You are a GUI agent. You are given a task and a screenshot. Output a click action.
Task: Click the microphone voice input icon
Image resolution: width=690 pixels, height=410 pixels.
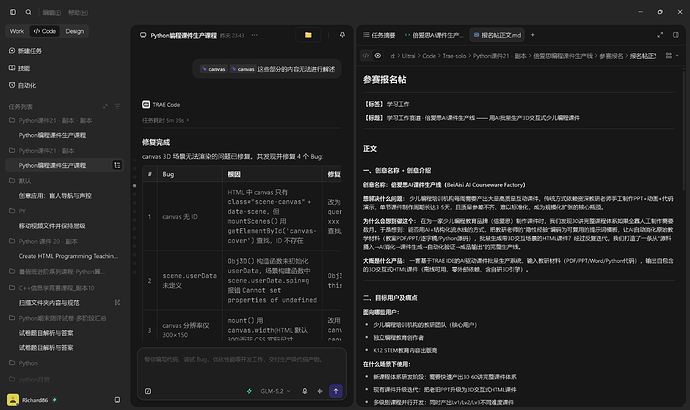(305, 391)
